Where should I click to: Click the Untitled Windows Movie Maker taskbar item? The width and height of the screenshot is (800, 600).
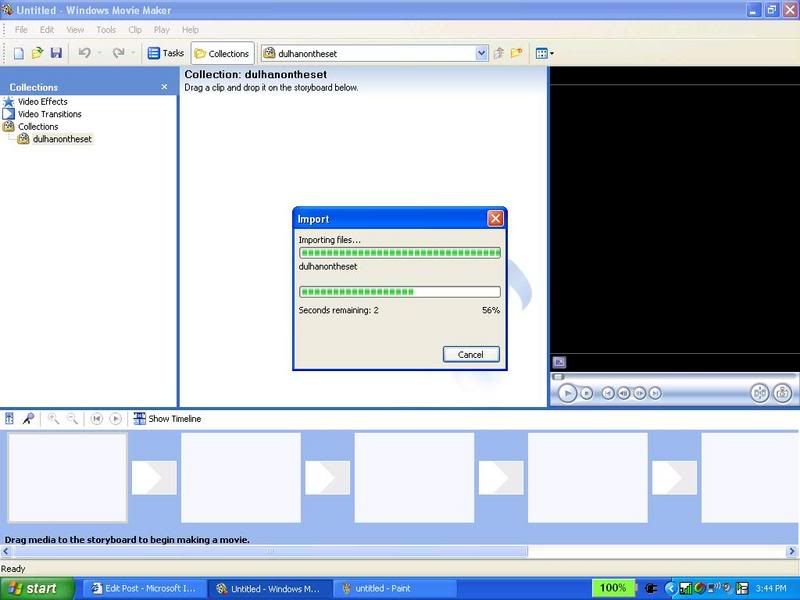[x=270, y=588]
